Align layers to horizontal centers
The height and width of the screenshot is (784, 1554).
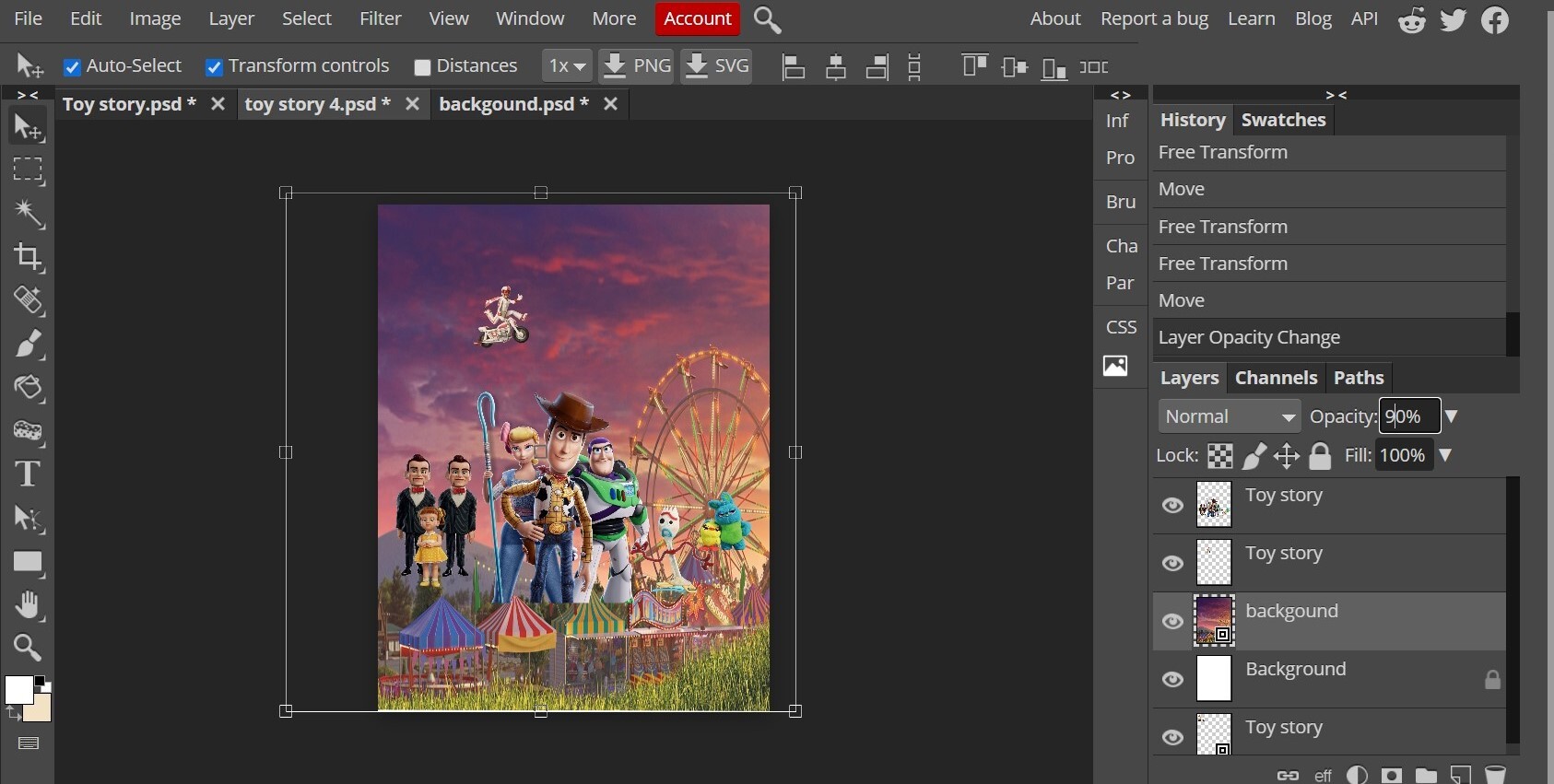836,67
